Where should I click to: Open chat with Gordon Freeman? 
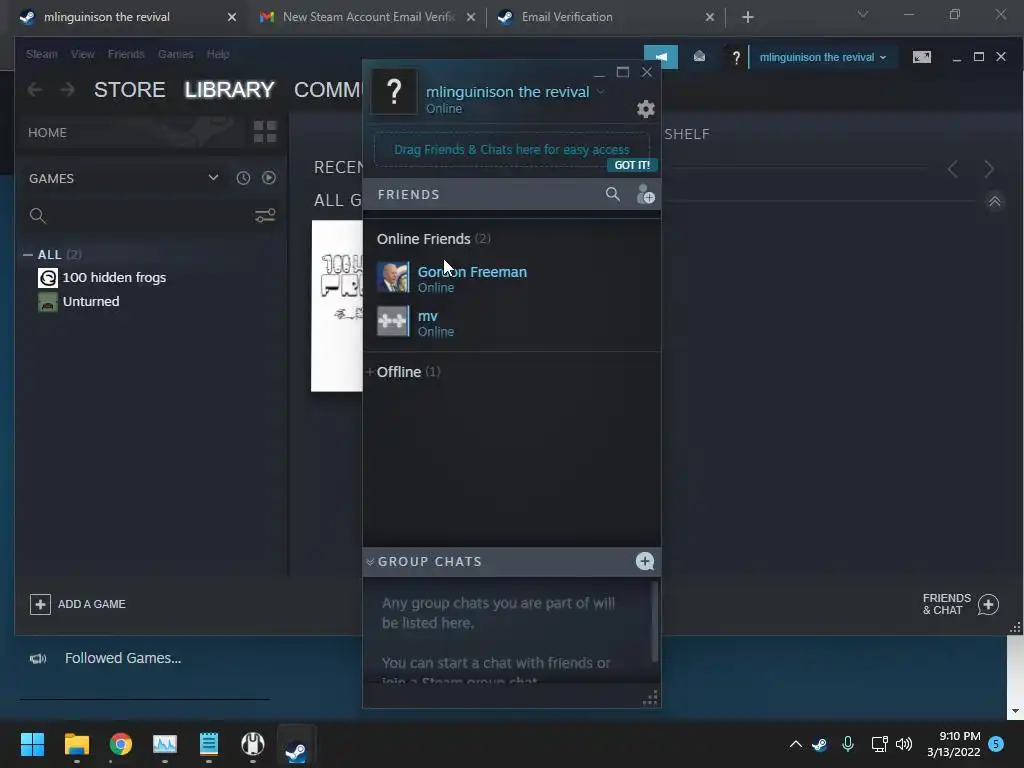[x=512, y=278]
